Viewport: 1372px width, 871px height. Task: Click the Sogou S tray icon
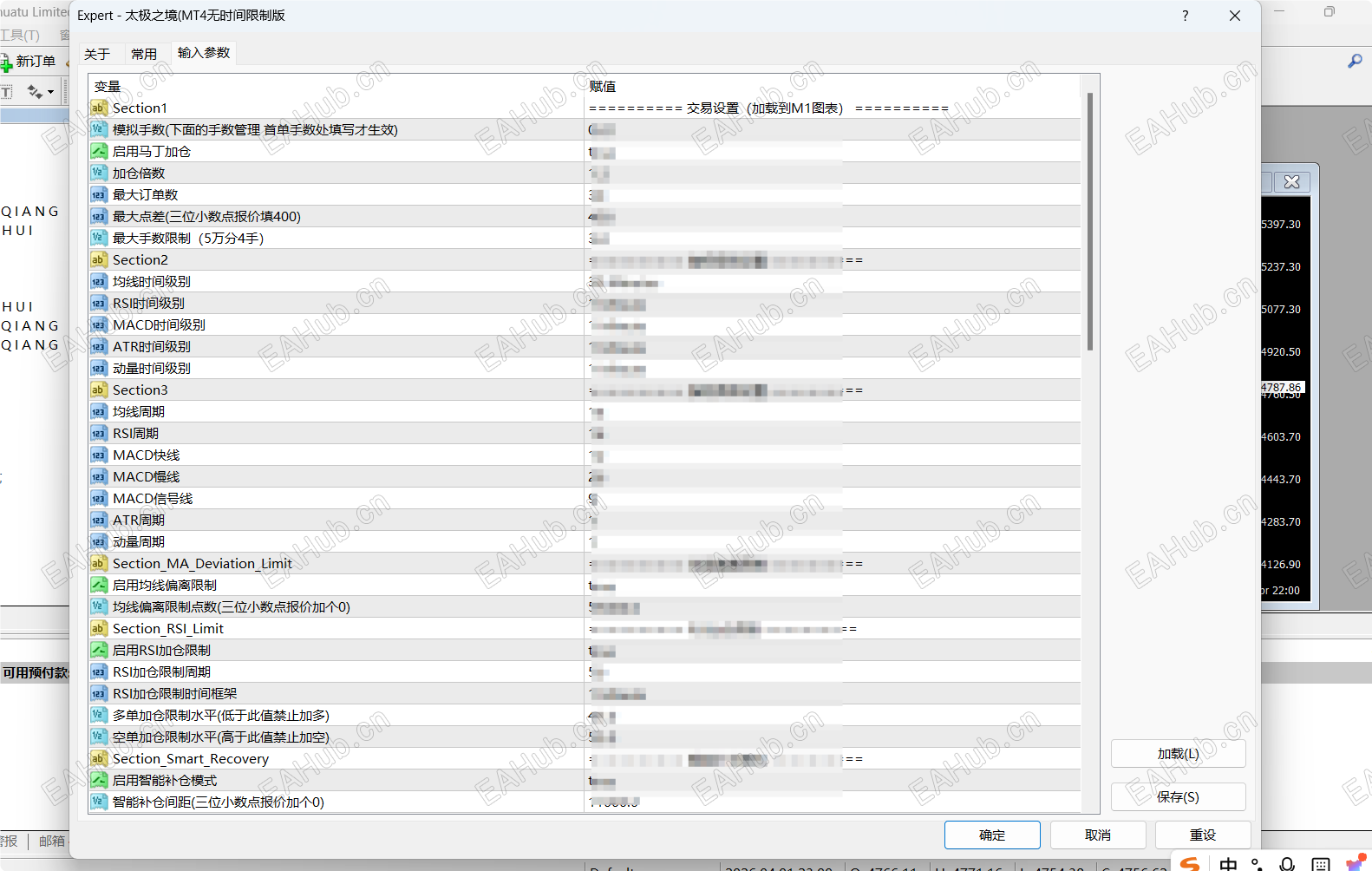click(x=1191, y=863)
